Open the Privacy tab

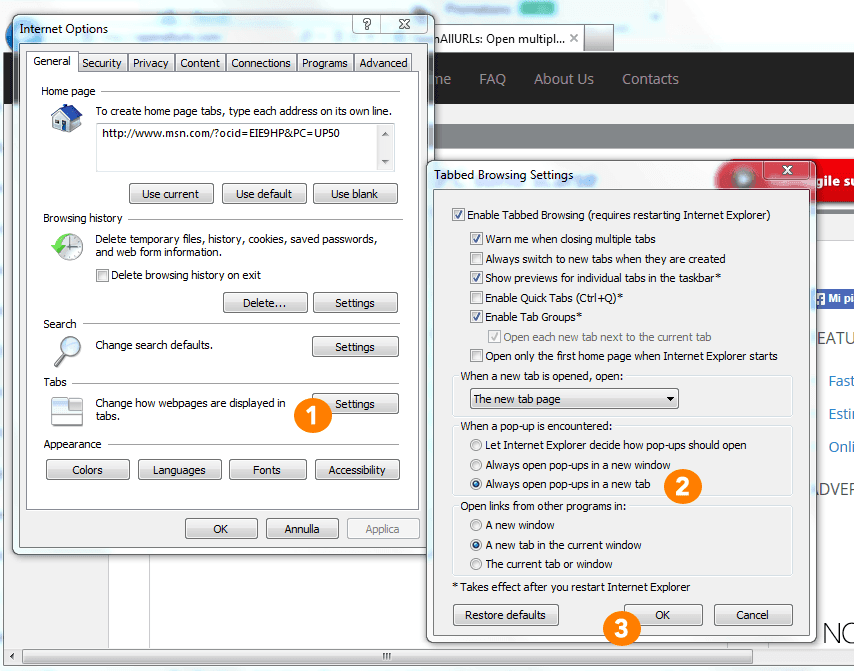point(151,63)
